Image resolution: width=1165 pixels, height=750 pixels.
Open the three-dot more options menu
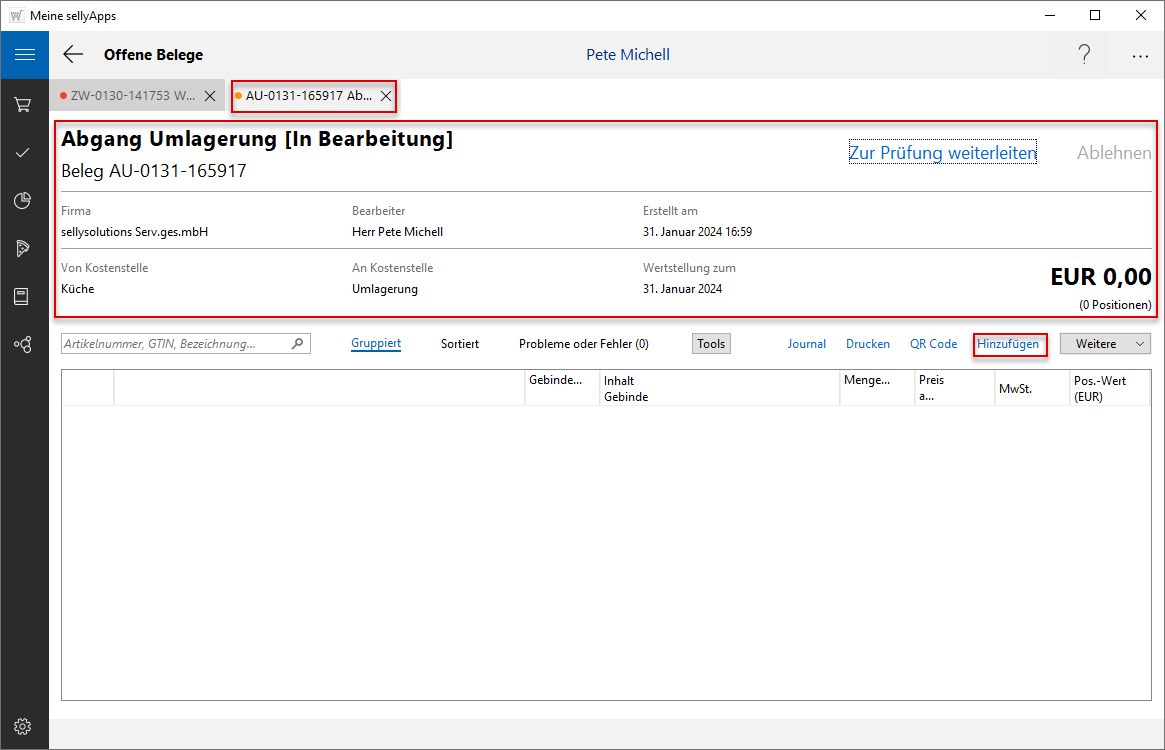click(x=1140, y=56)
